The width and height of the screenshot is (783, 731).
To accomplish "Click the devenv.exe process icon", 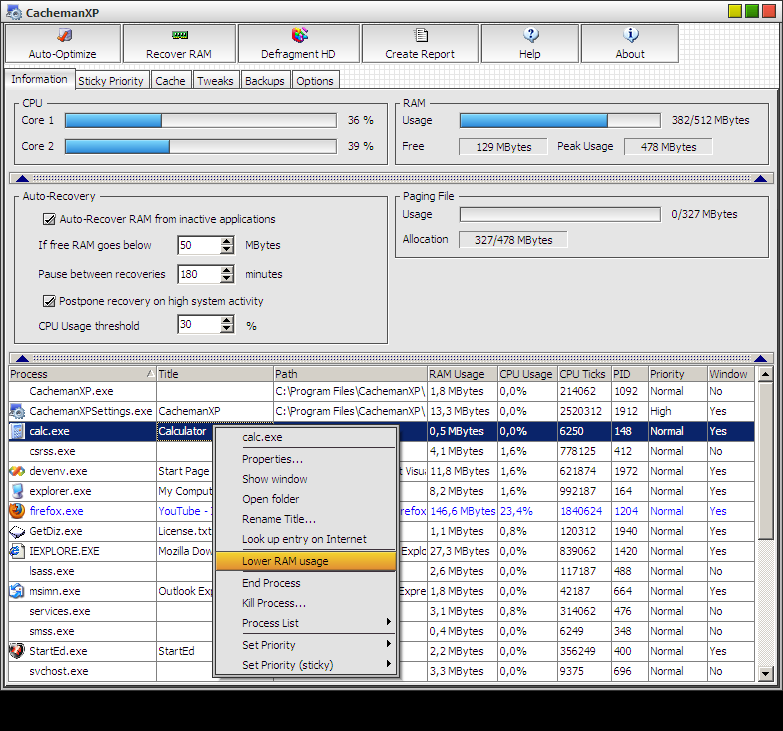I will [17, 471].
